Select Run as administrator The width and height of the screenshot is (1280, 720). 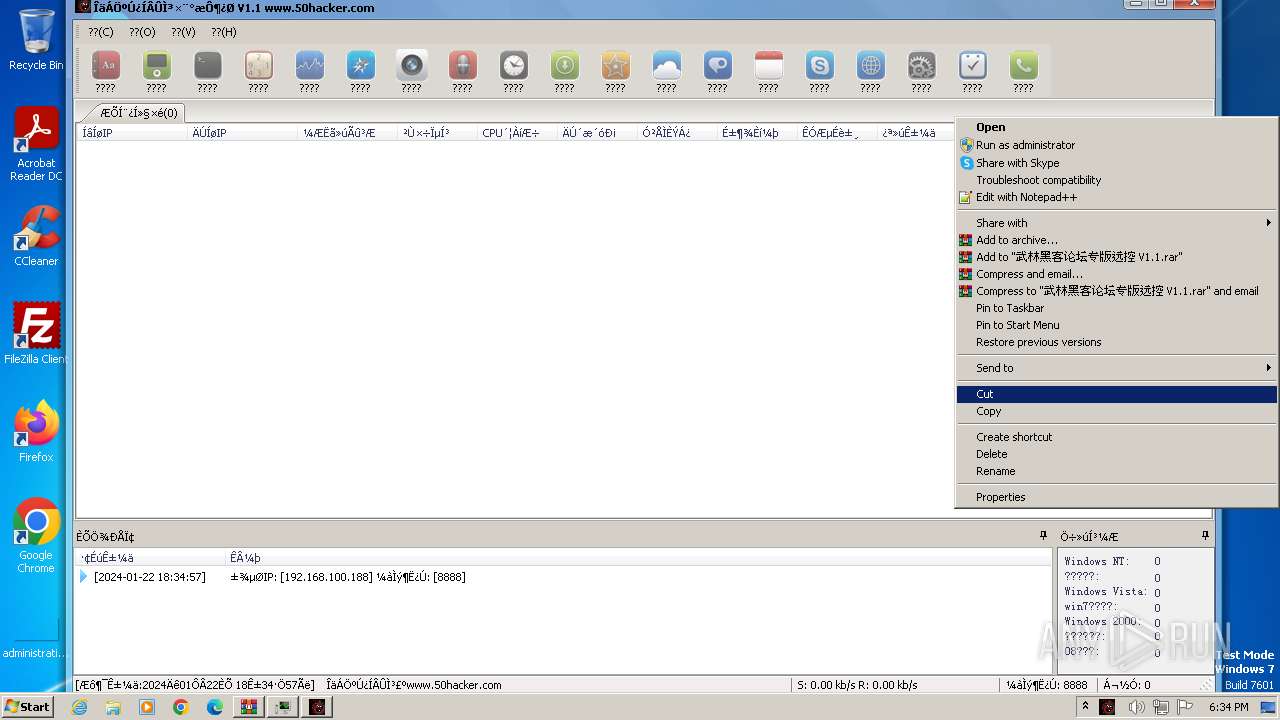click(1116, 145)
